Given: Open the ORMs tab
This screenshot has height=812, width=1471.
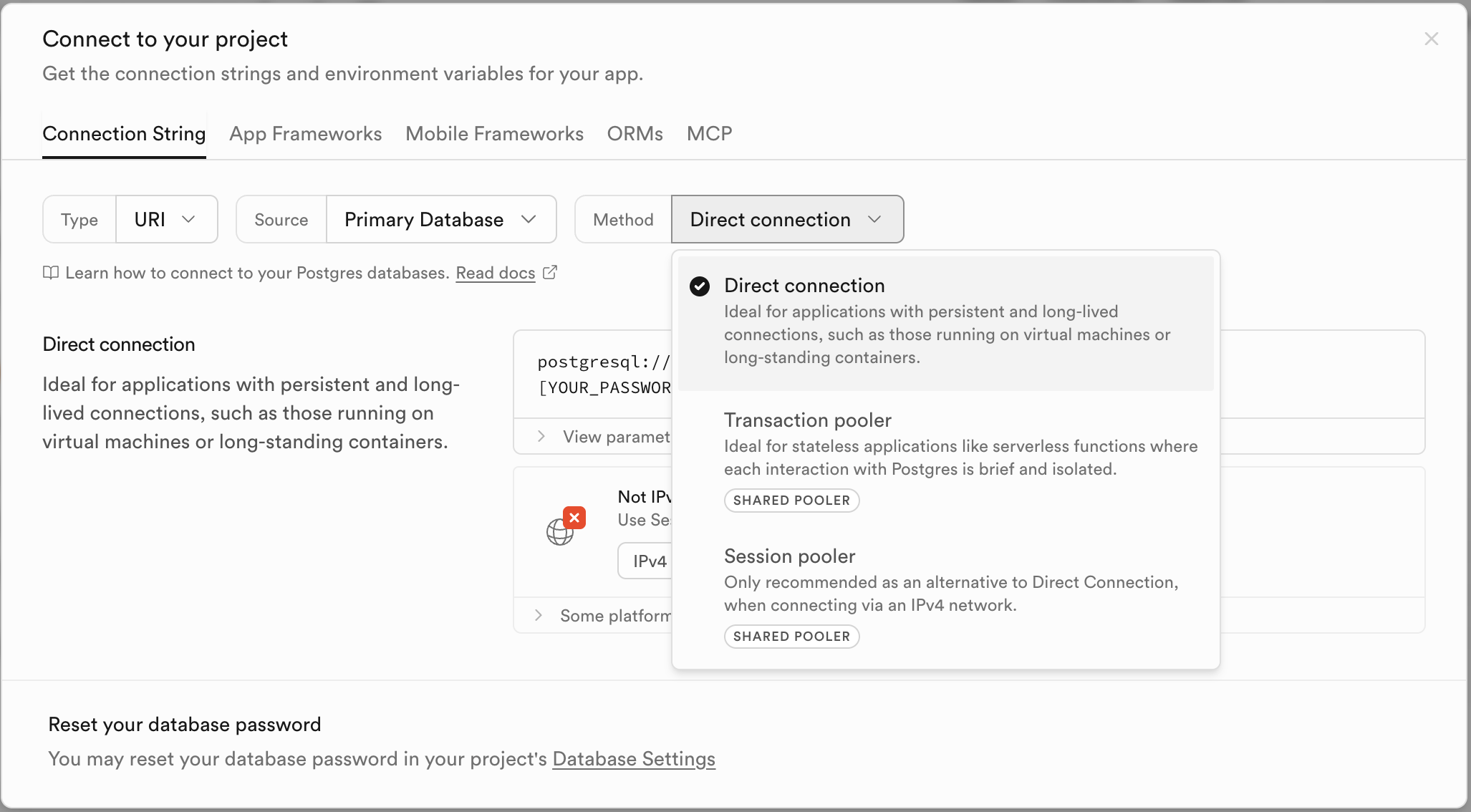Looking at the screenshot, I should 635,134.
